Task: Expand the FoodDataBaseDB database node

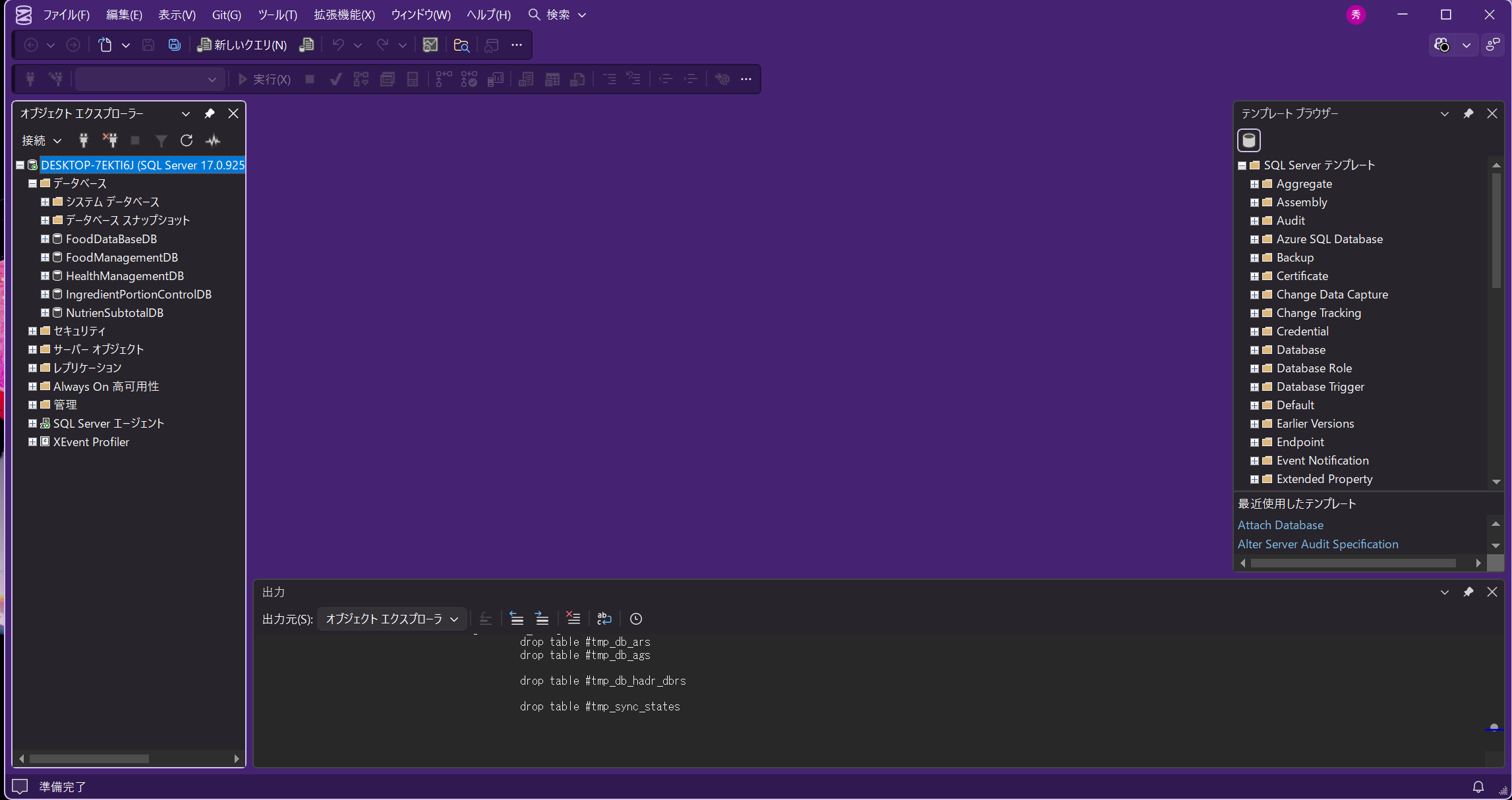Action: [45, 239]
